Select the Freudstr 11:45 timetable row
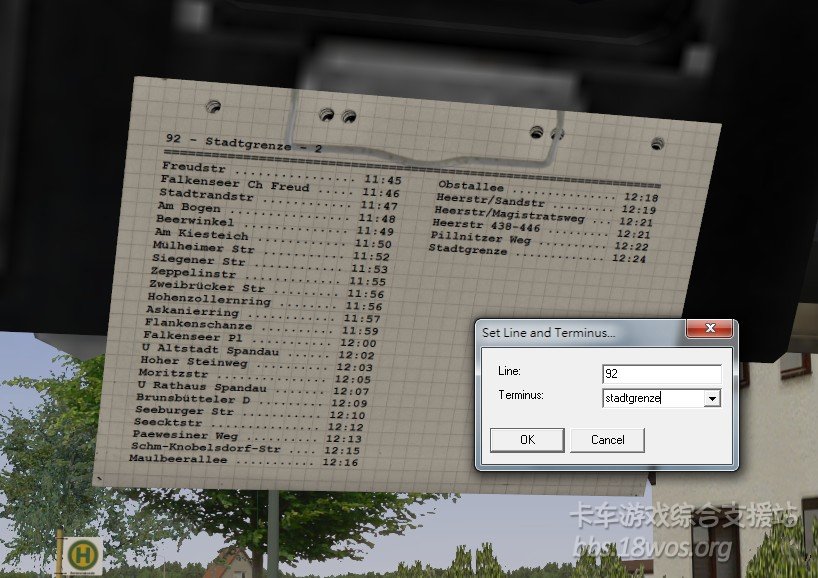 [282, 173]
